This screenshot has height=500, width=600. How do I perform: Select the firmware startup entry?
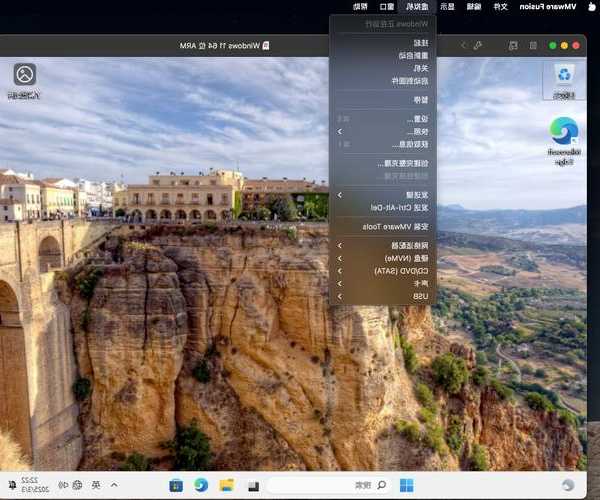tap(383, 81)
